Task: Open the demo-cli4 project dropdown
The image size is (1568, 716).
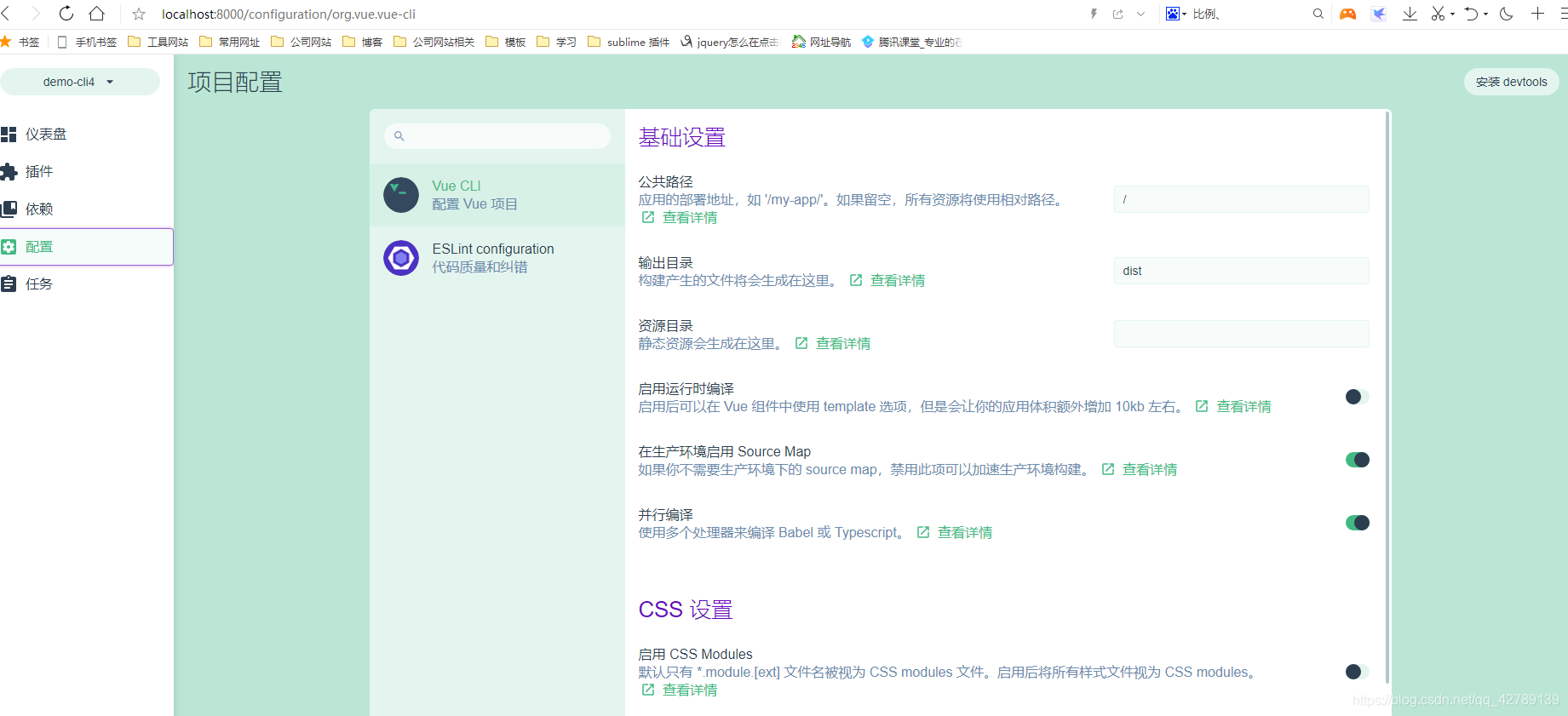Action: point(79,82)
